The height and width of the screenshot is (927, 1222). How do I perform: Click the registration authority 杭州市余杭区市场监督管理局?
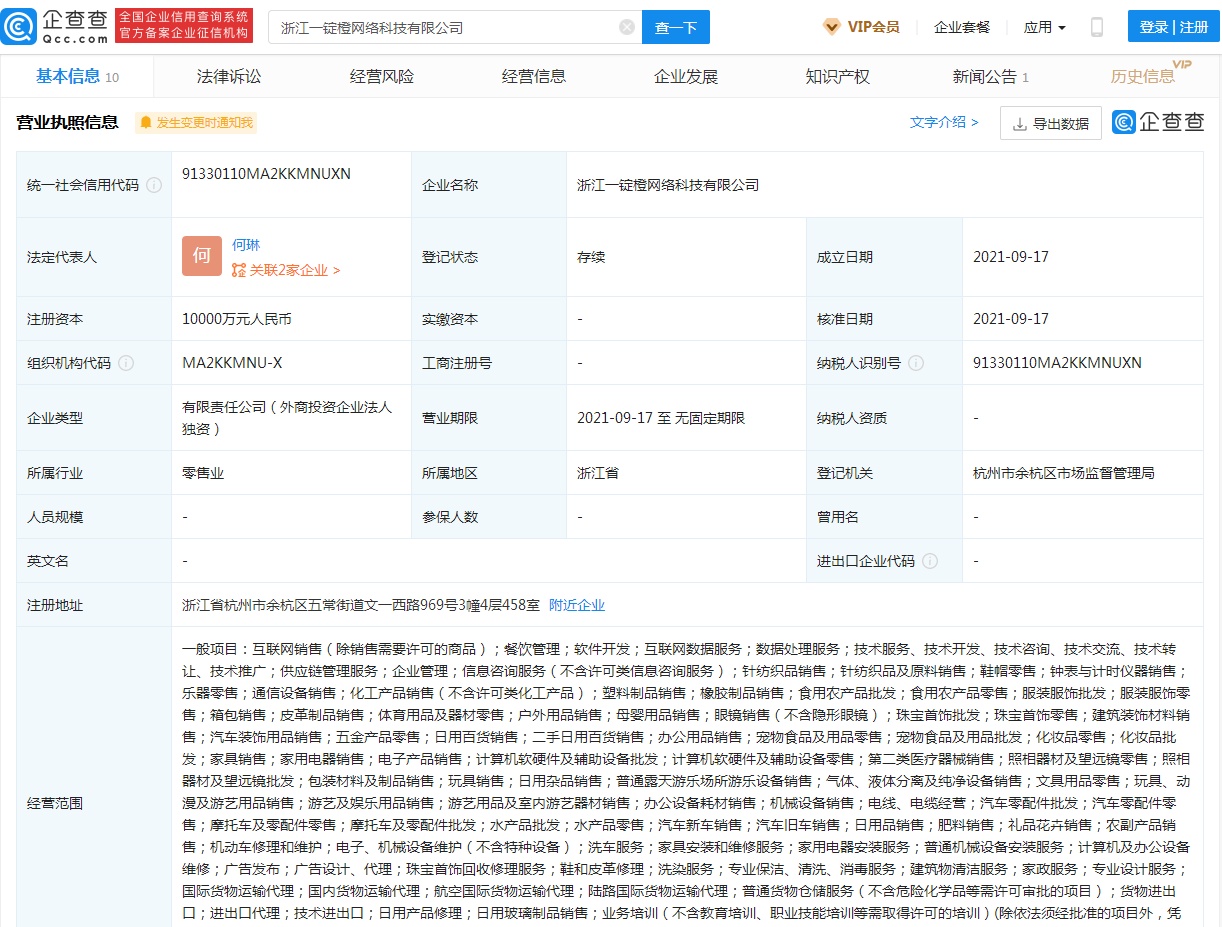tap(1063, 473)
